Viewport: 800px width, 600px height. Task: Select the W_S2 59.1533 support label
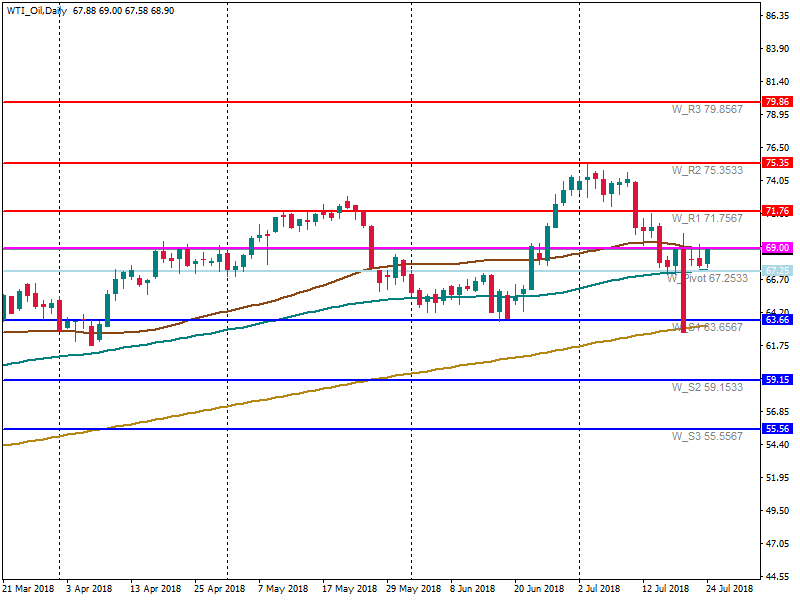(x=706, y=387)
